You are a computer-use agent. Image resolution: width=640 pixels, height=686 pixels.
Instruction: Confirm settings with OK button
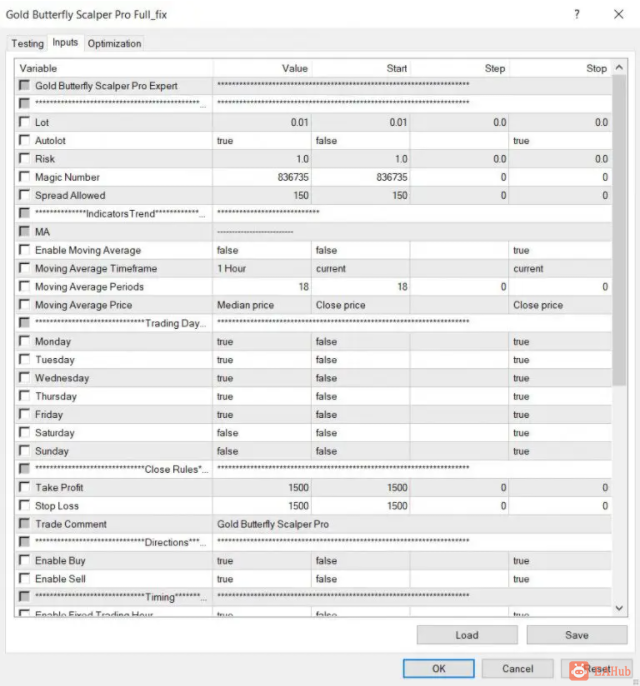438,668
